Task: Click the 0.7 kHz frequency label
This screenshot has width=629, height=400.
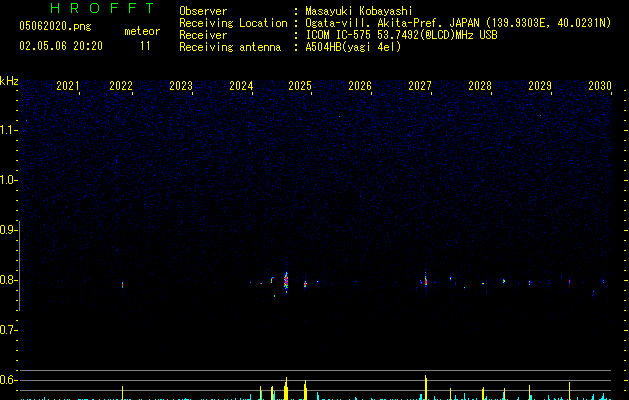Action: [8, 330]
